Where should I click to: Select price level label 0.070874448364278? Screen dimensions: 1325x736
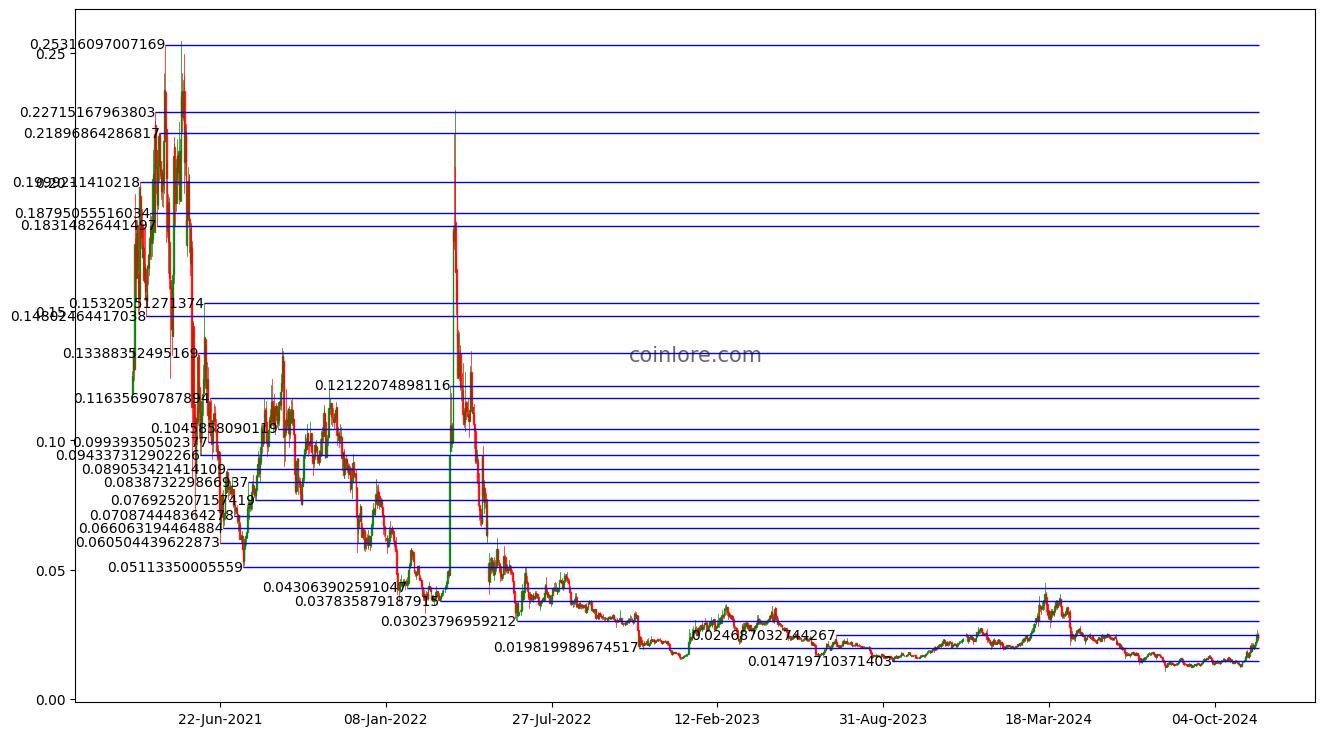(x=162, y=516)
